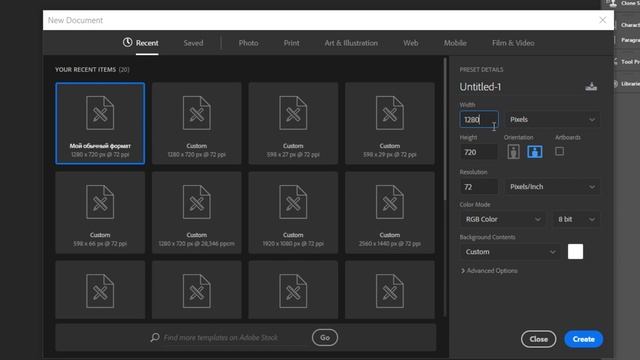
Task: Click the Height input field showing 720
Action: point(479,152)
